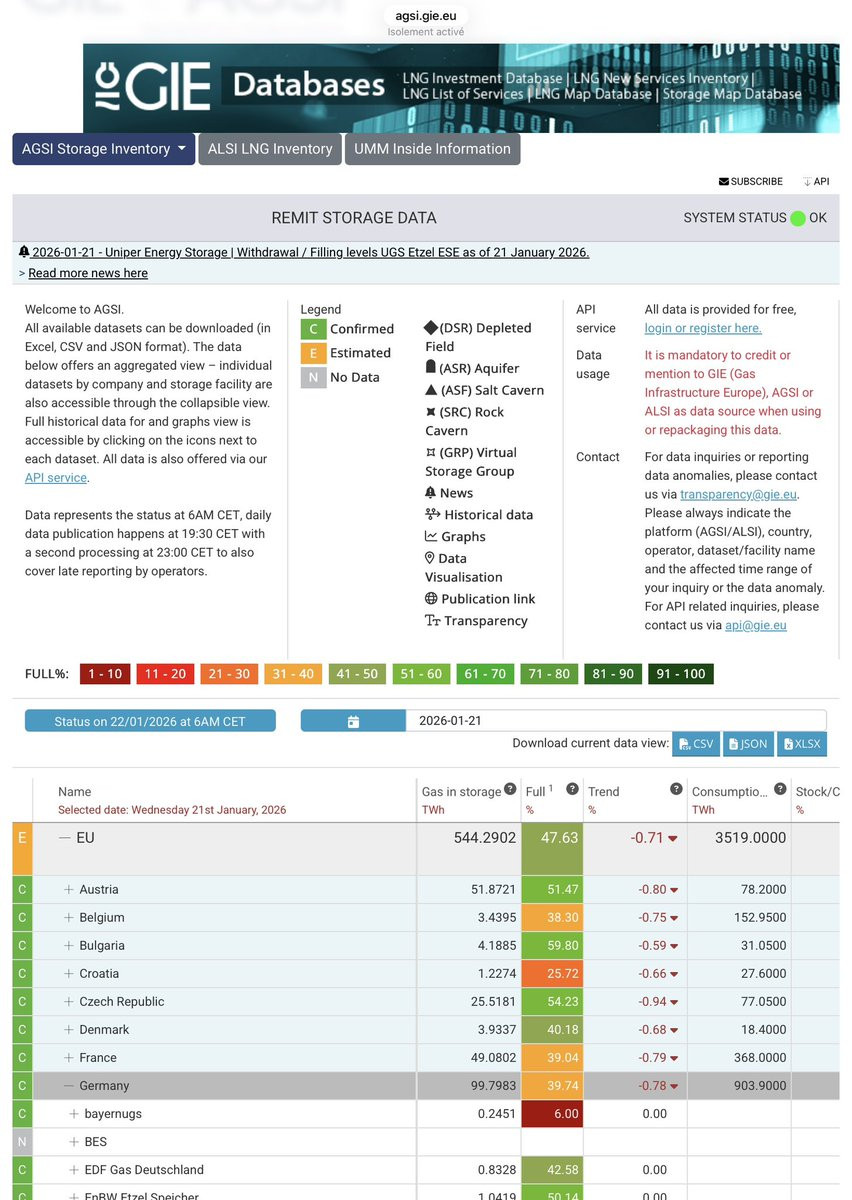Click the Depleted Field diamond icon
This screenshot has height=1200, width=852.
click(x=431, y=328)
